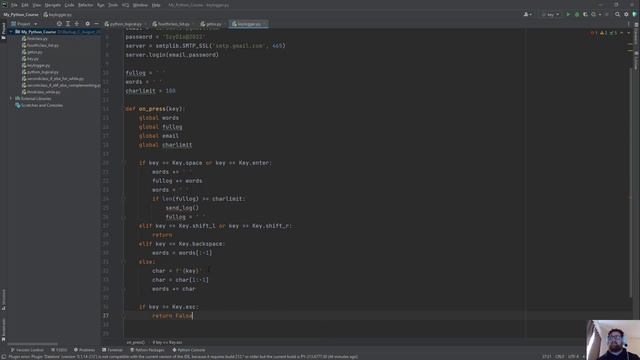The image size is (640, 360).
Task: Open the Run menu
Action: pyautogui.click(x=100, y=5)
